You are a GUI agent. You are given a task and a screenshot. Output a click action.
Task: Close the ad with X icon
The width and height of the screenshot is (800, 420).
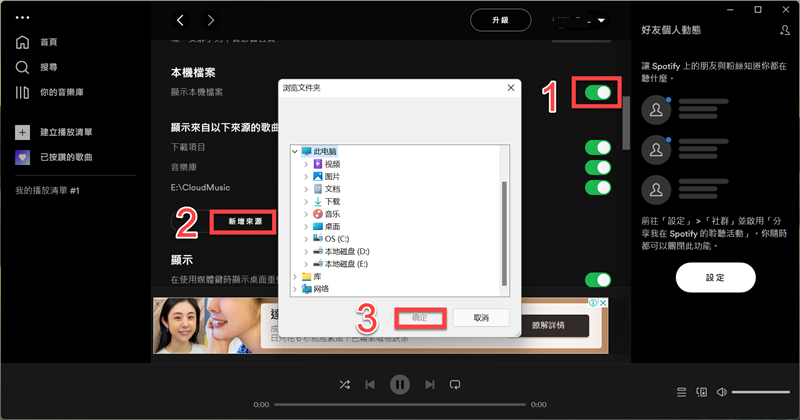tap(603, 303)
